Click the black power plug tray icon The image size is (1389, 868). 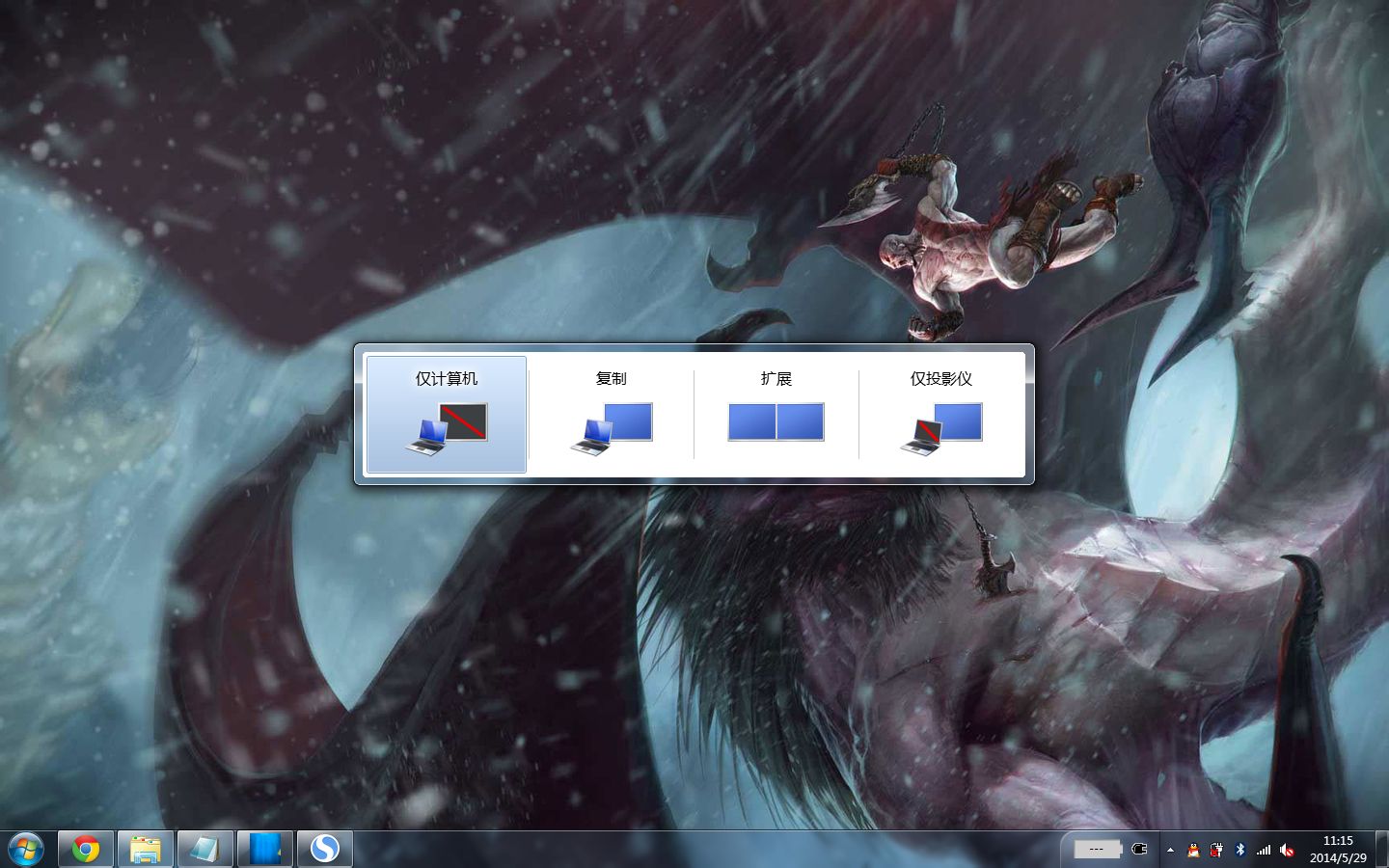(1139, 850)
